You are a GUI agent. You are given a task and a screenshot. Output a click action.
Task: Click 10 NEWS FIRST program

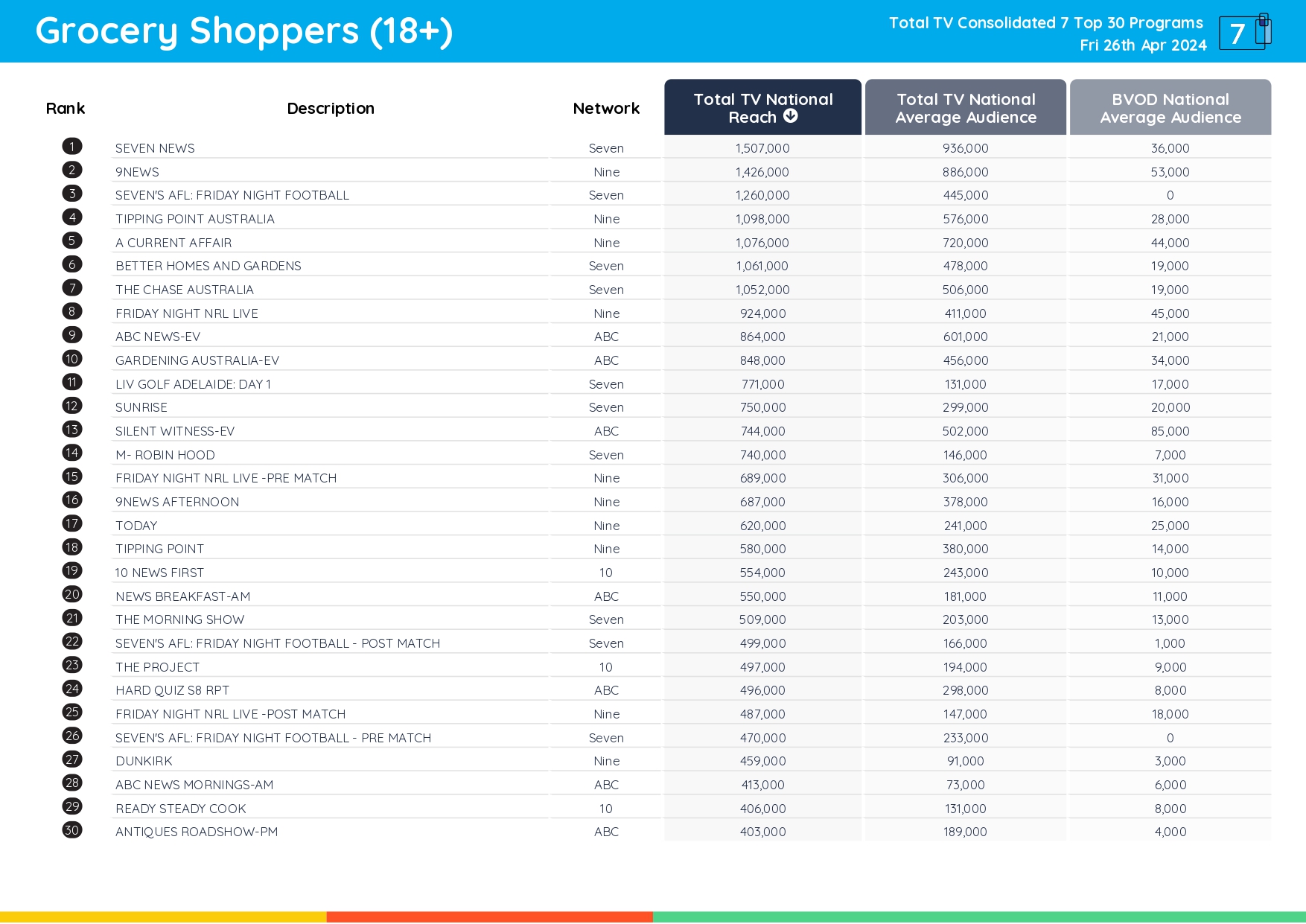(x=159, y=573)
